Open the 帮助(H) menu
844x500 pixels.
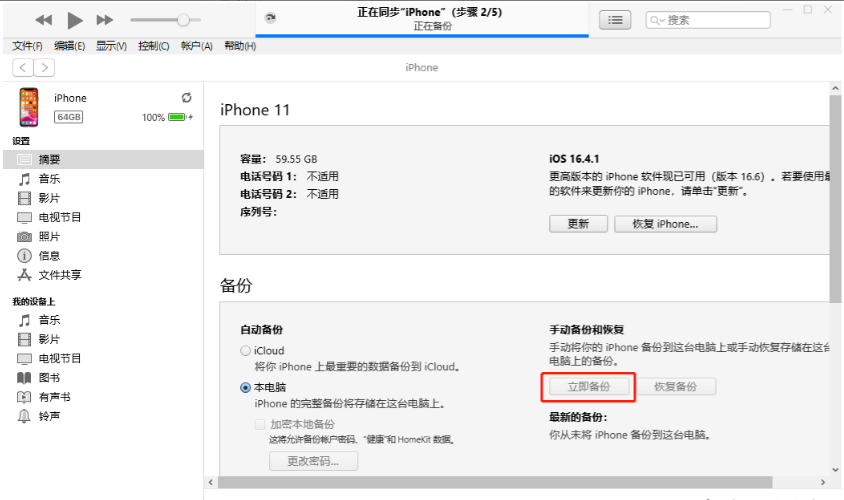coord(240,46)
